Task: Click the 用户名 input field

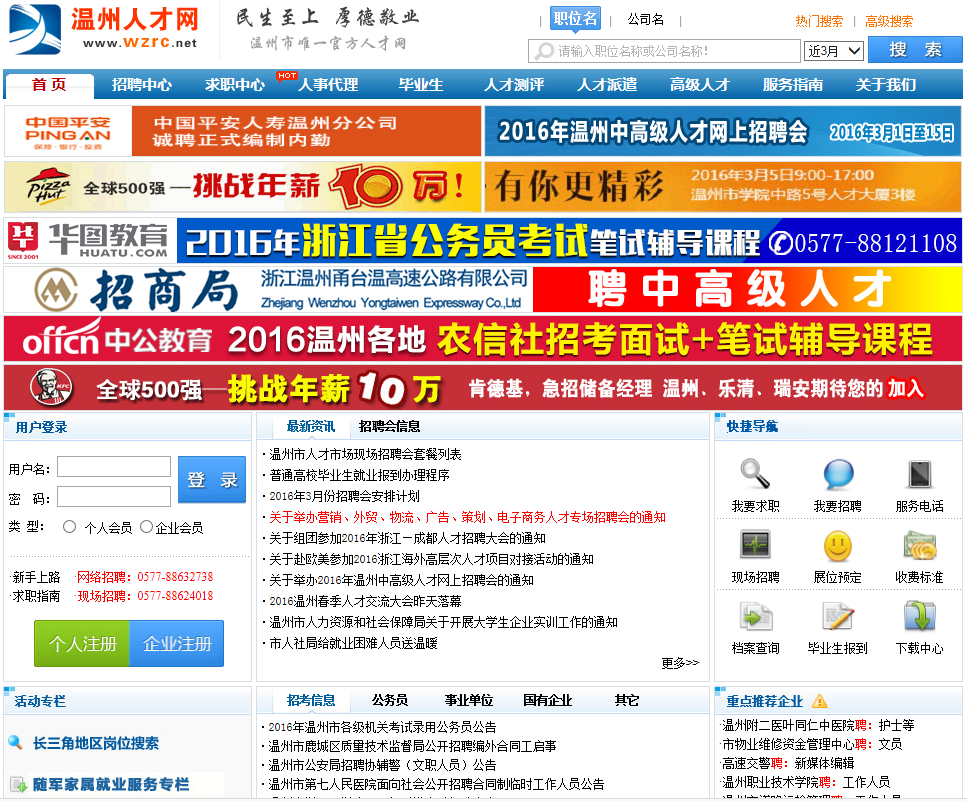Action: [114, 467]
